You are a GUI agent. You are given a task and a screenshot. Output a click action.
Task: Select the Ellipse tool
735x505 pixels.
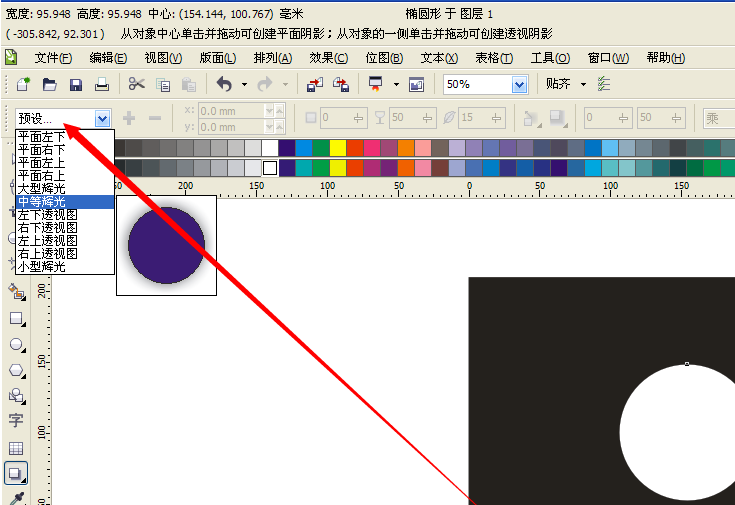click(x=17, y=345)
